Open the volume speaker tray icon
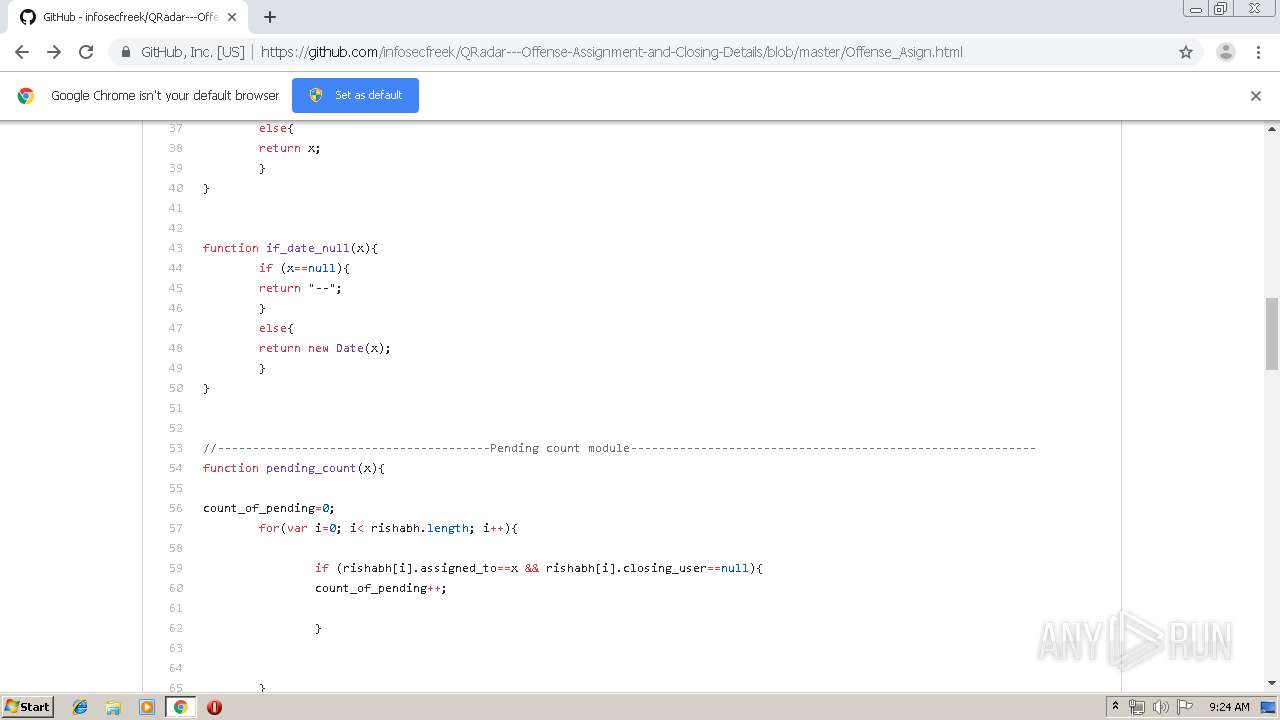The image size is (1280, 720). [1160, 707]
